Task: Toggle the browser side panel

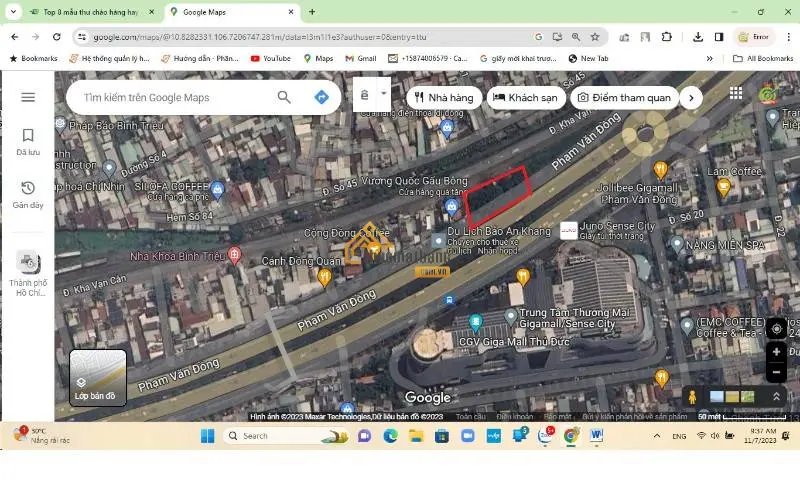Action: click(718, 37)
